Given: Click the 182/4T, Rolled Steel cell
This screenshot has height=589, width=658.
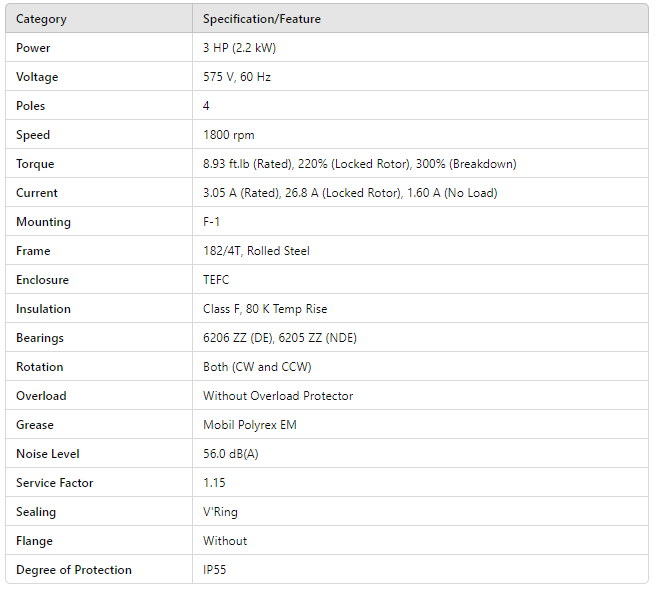Looking at the screenshot, I should click(256, 251).
